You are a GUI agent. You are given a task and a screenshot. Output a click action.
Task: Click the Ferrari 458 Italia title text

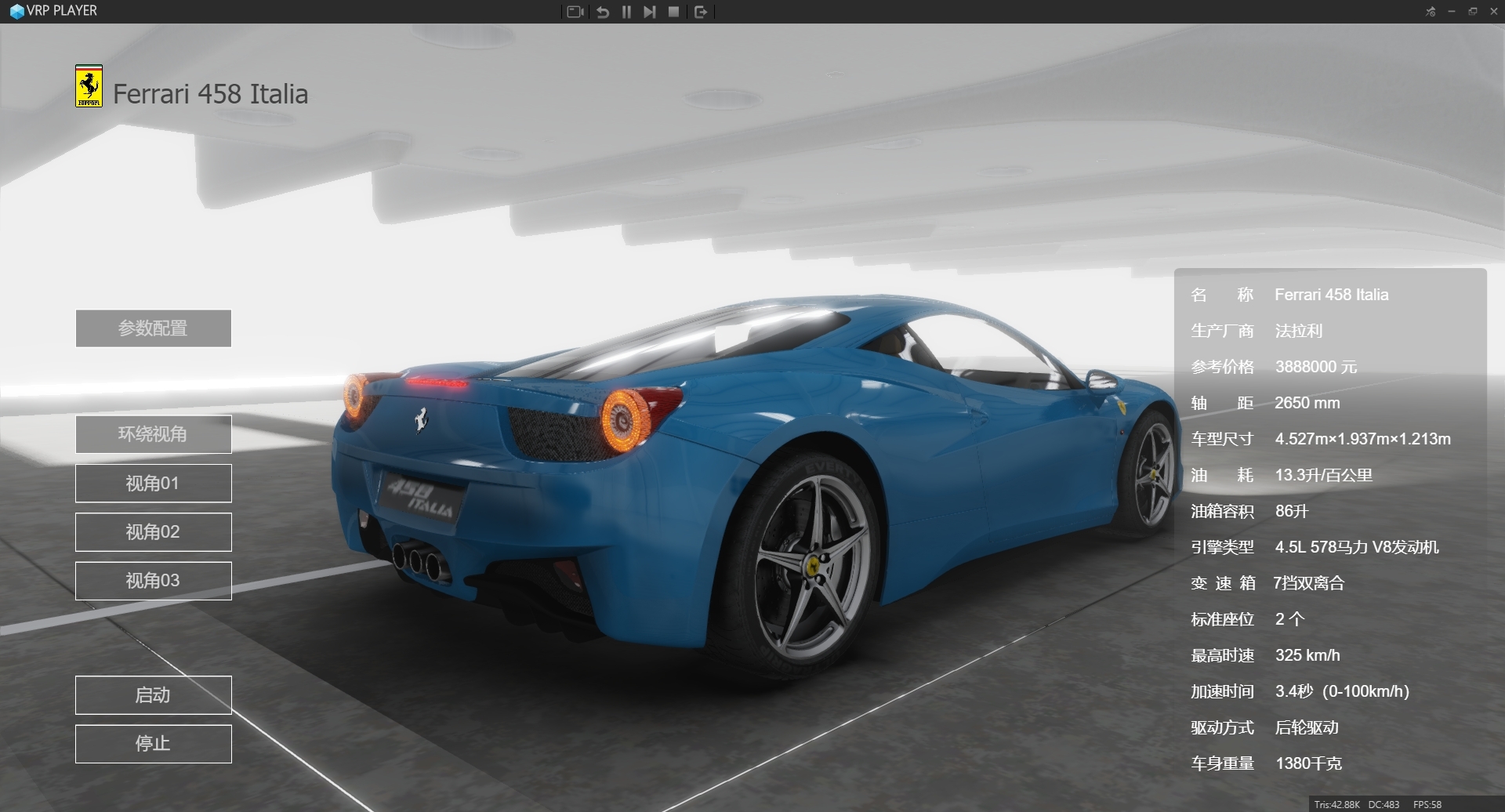[210, 94]
